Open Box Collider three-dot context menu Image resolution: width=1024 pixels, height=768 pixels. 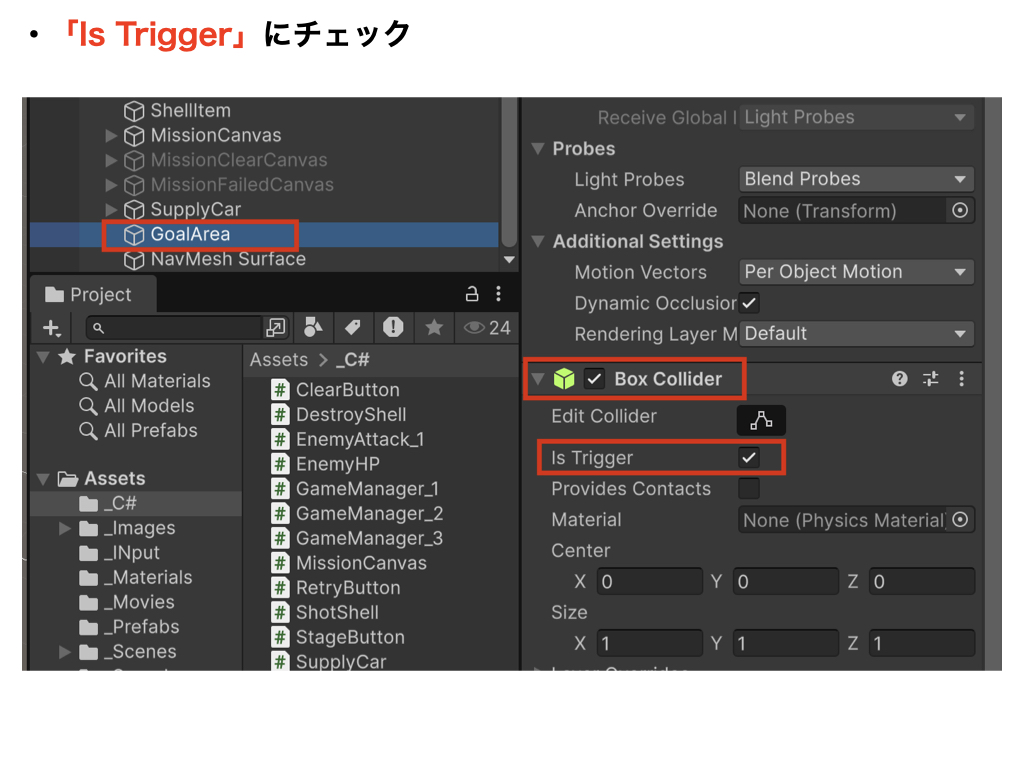click(962, 379)
